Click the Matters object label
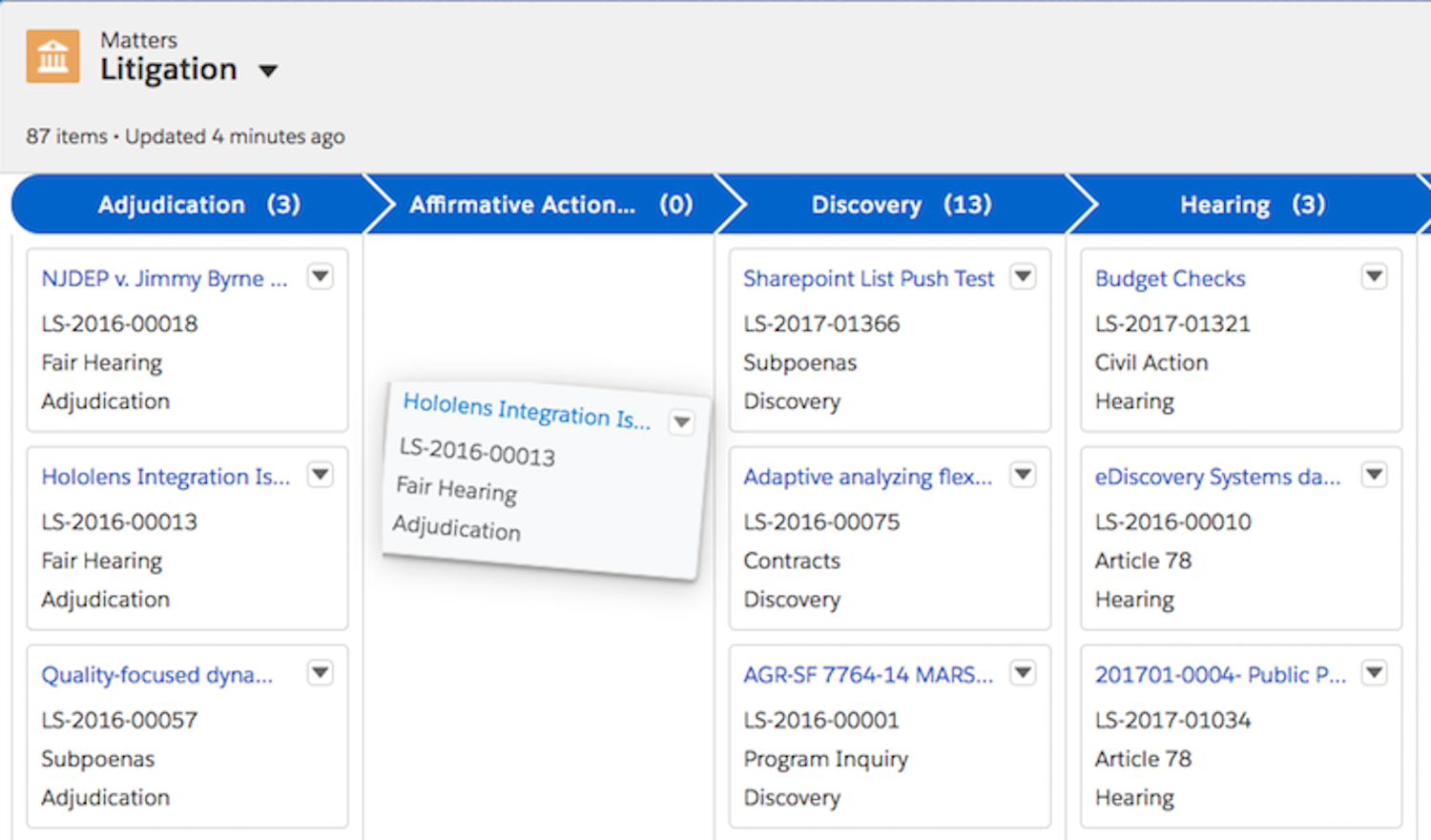Screen dimensions: 1431x840 tap(139, 40)
